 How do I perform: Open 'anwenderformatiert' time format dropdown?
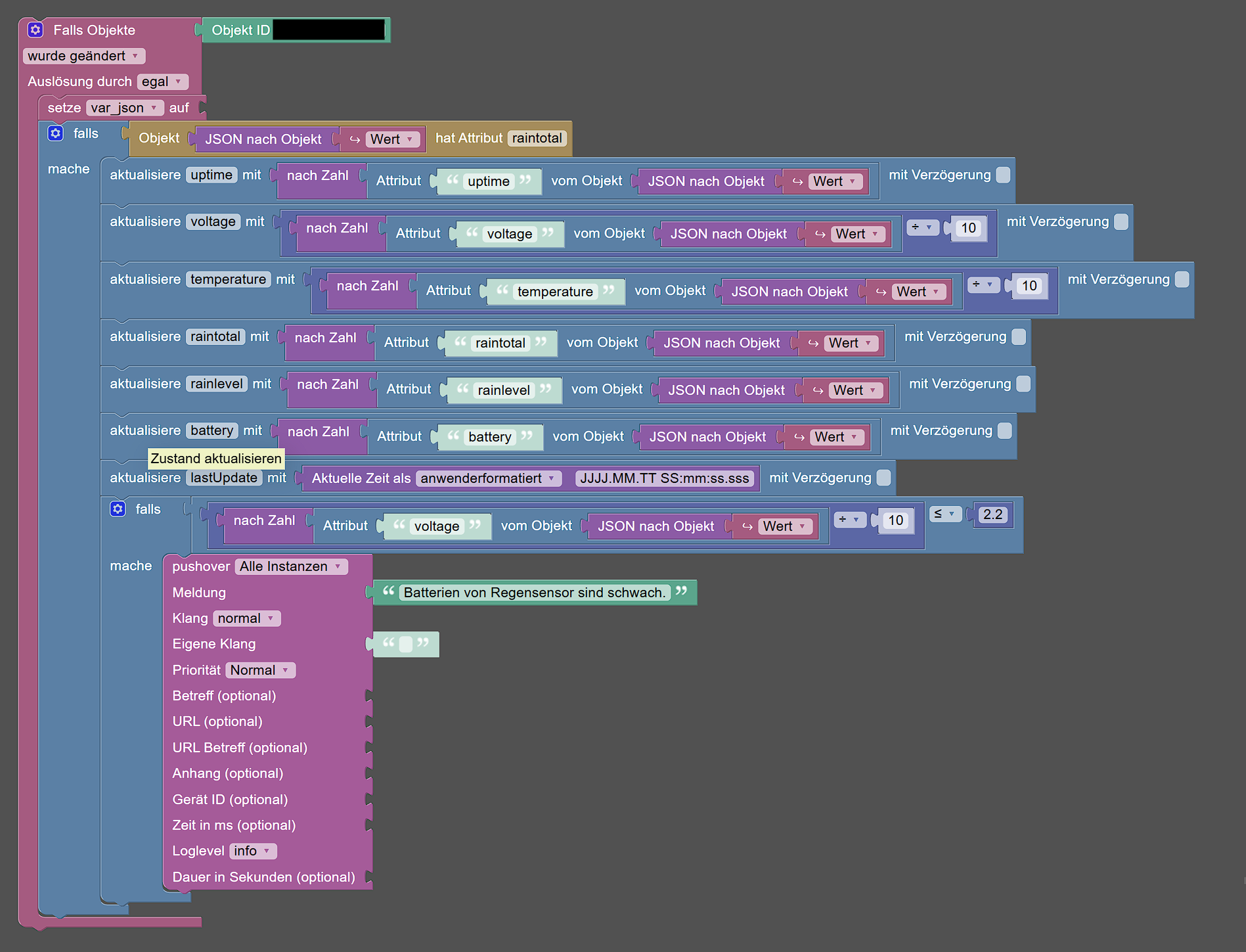tap(489, 478)
